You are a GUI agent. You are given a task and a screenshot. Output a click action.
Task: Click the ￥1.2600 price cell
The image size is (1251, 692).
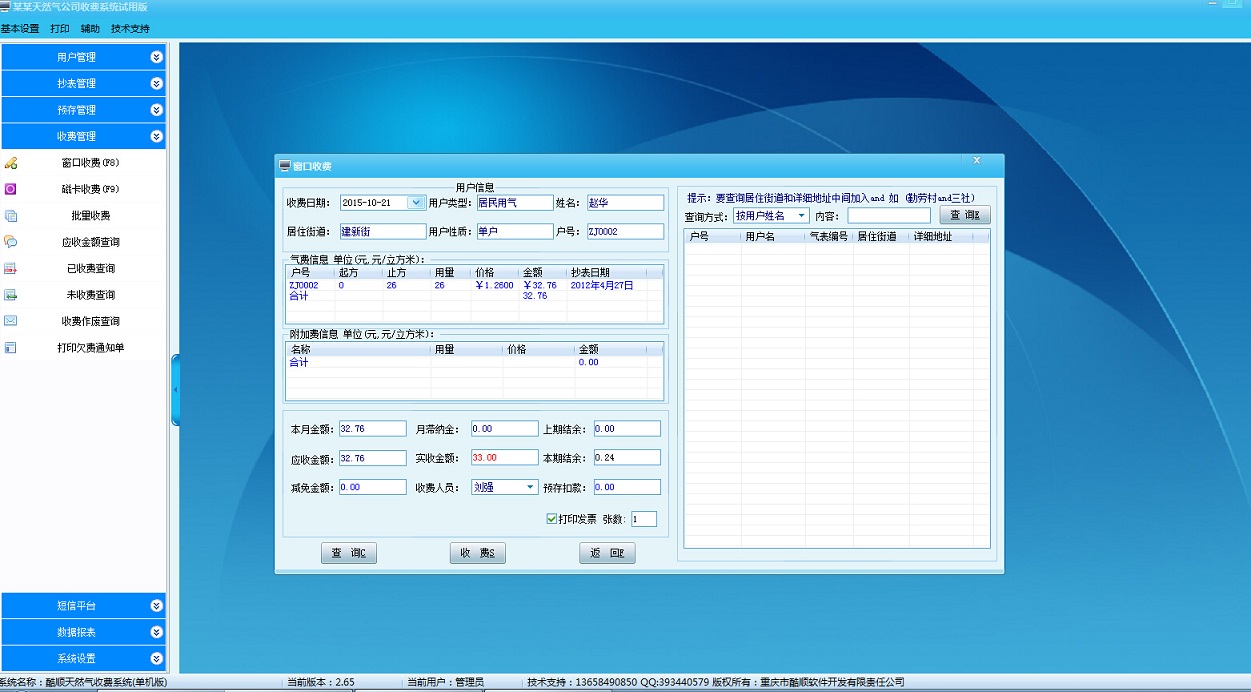495,285
